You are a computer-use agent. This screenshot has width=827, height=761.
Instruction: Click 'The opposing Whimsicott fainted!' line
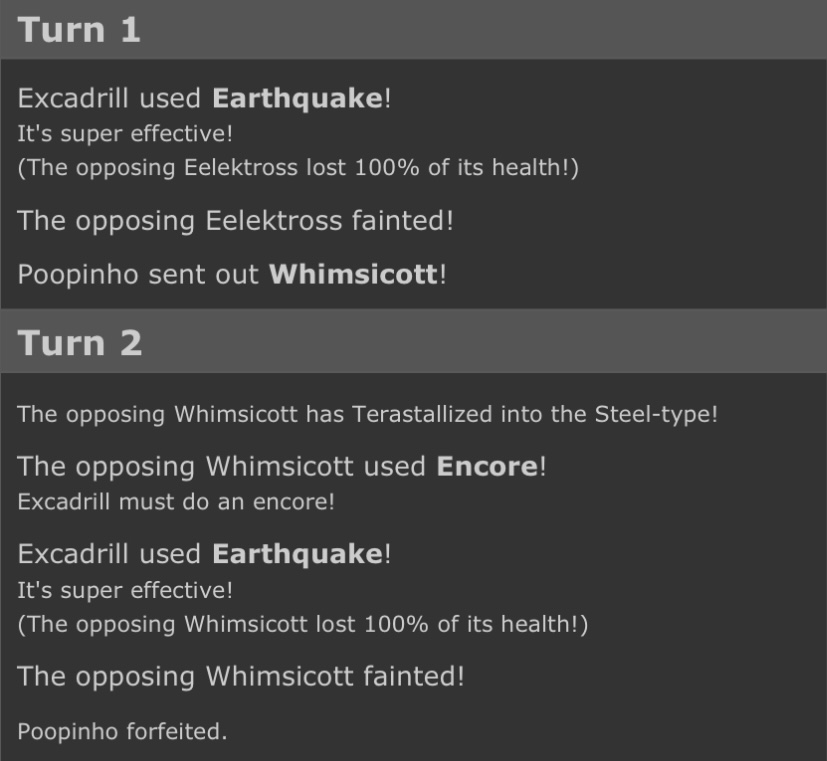(x=241, y=676)
